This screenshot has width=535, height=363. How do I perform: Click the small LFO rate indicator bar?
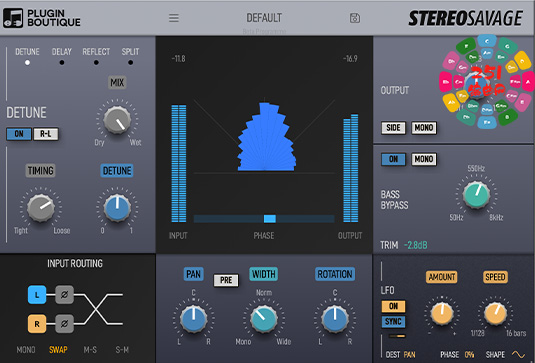(x=397, y=336)
